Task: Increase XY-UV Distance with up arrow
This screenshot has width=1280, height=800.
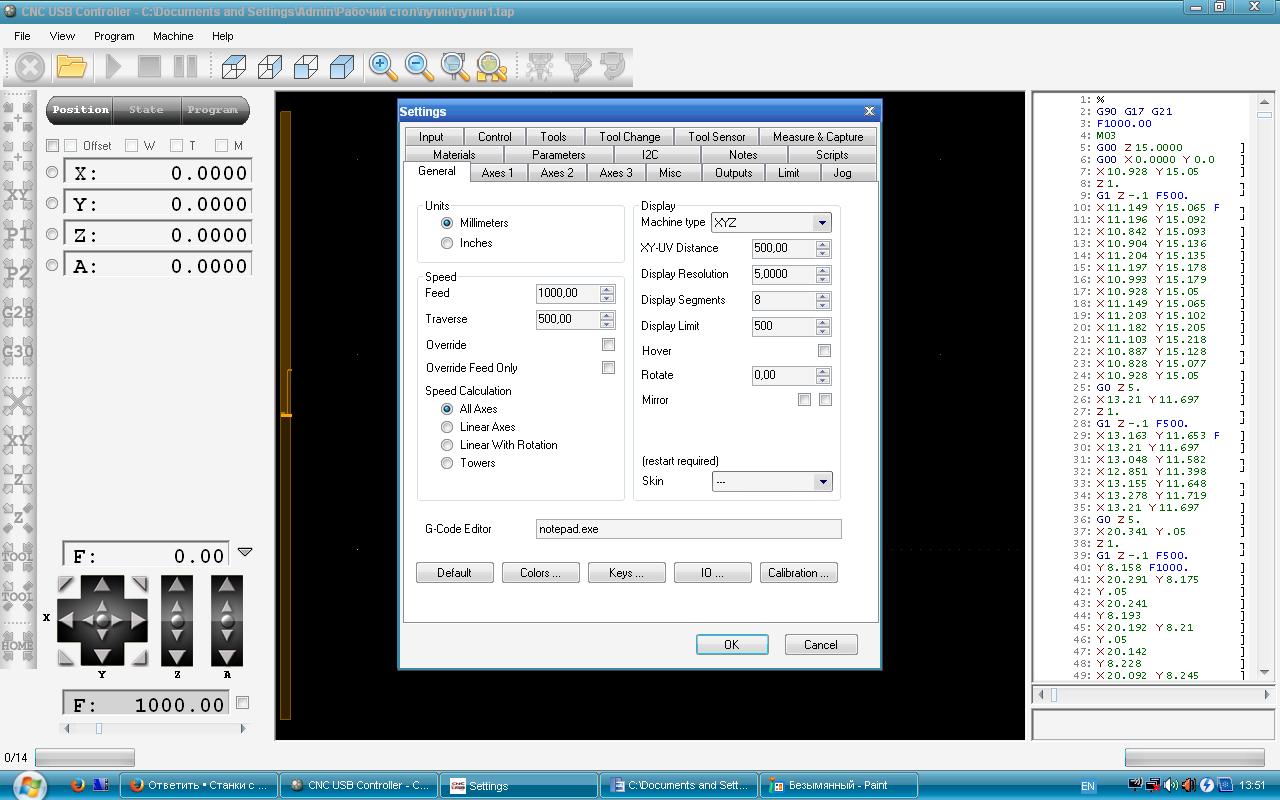Action: 823,245
